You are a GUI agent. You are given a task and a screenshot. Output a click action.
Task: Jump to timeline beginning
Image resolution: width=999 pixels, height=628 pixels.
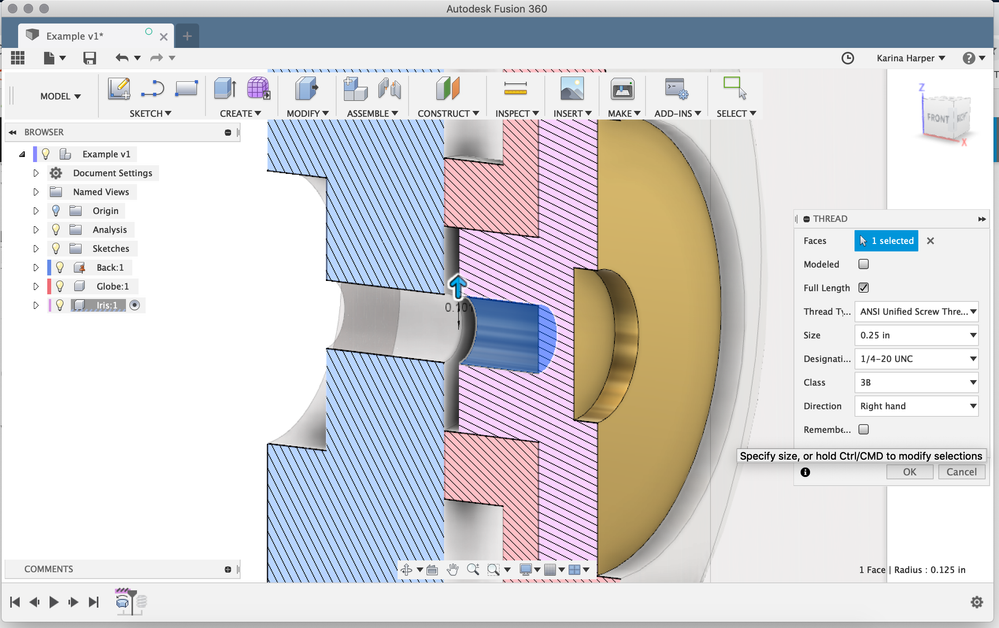(15, 602)
